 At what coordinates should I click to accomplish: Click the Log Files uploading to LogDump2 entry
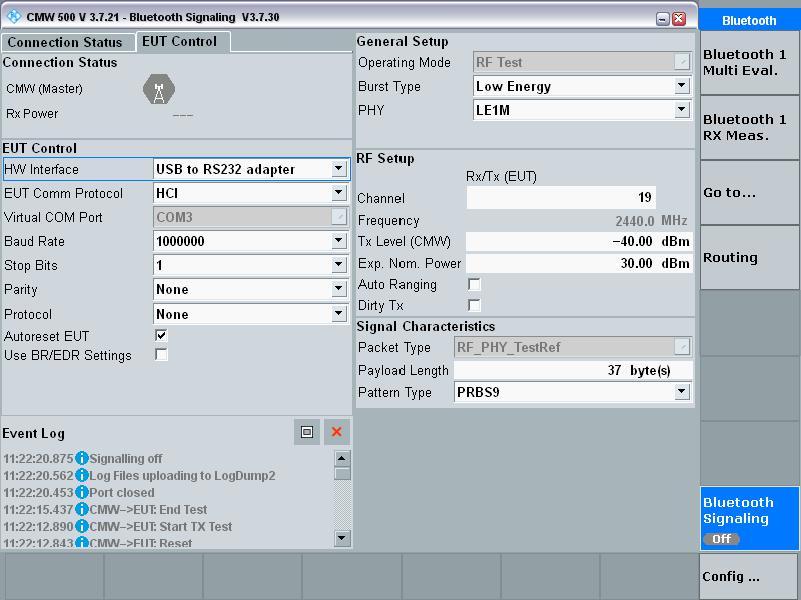pyautogui.click(x=182, y=475)
